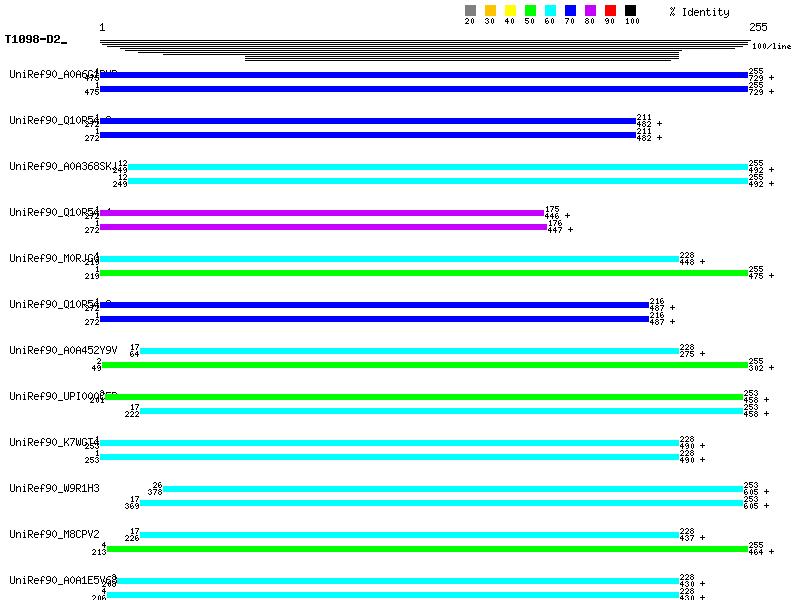
Task: Select the UniRef90_W9R1H3 sequence label
Action: (55, 488)
